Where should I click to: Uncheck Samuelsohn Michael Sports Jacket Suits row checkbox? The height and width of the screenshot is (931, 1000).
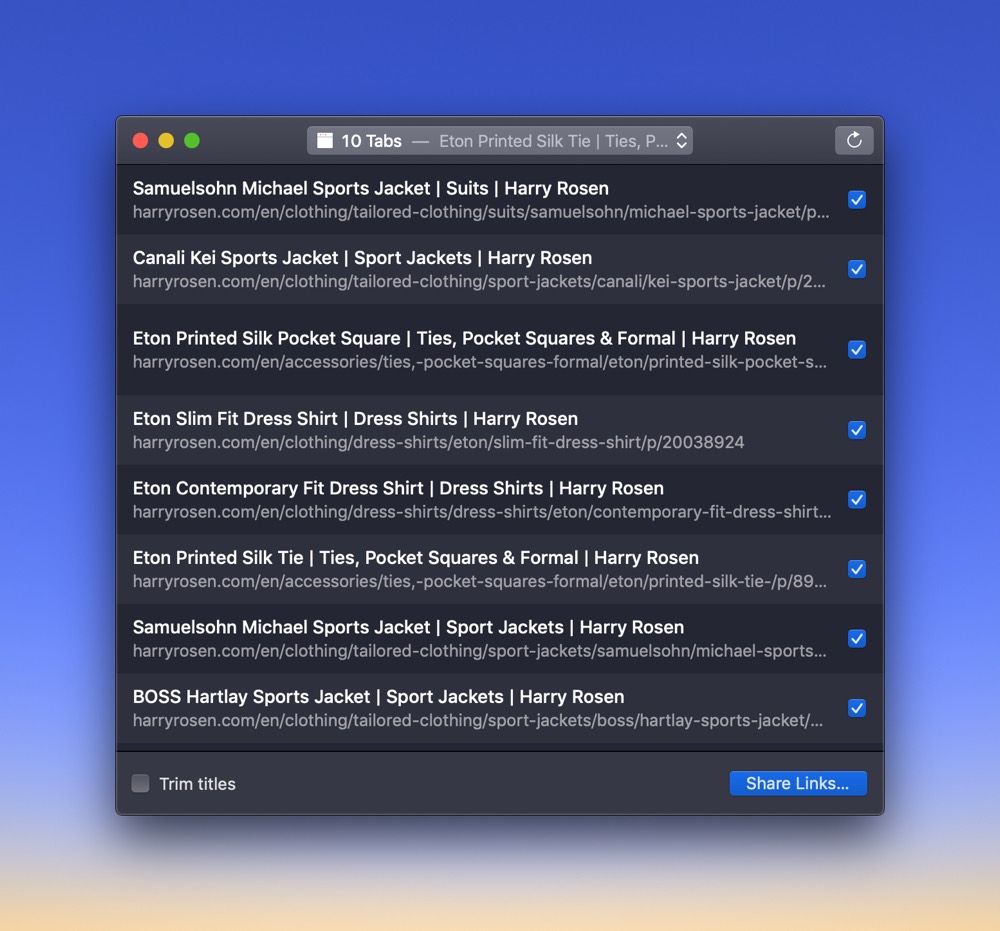click(x=857, y=200)
